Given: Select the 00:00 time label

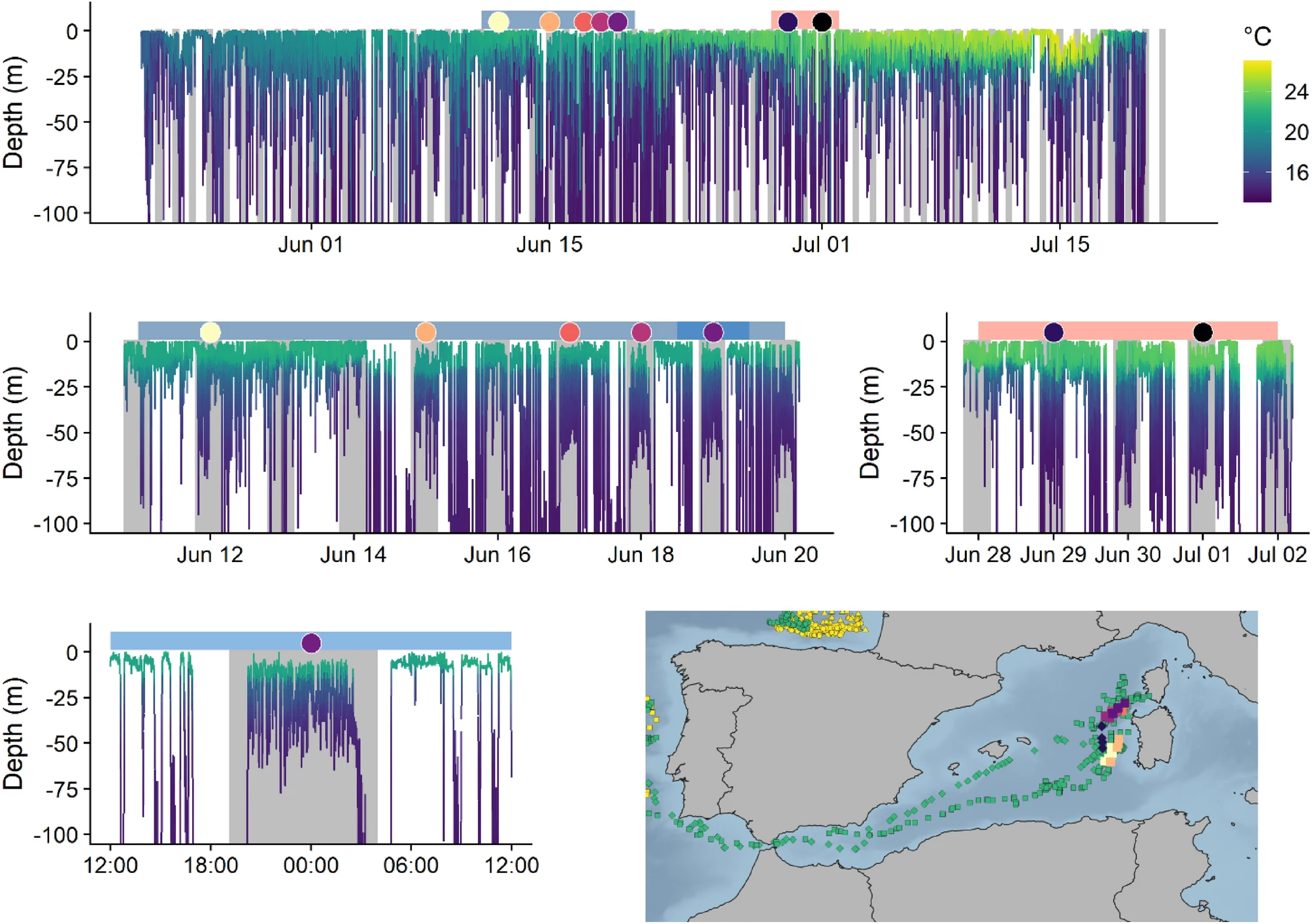Looking at the screenshot, I should 311,865.
